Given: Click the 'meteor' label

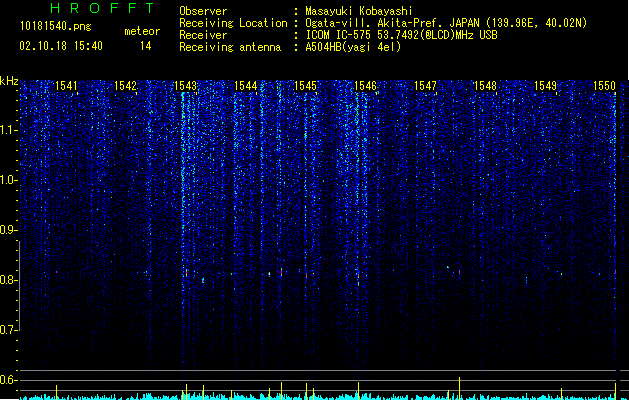Looking at the screenshot, I should (x=142, y=31).
